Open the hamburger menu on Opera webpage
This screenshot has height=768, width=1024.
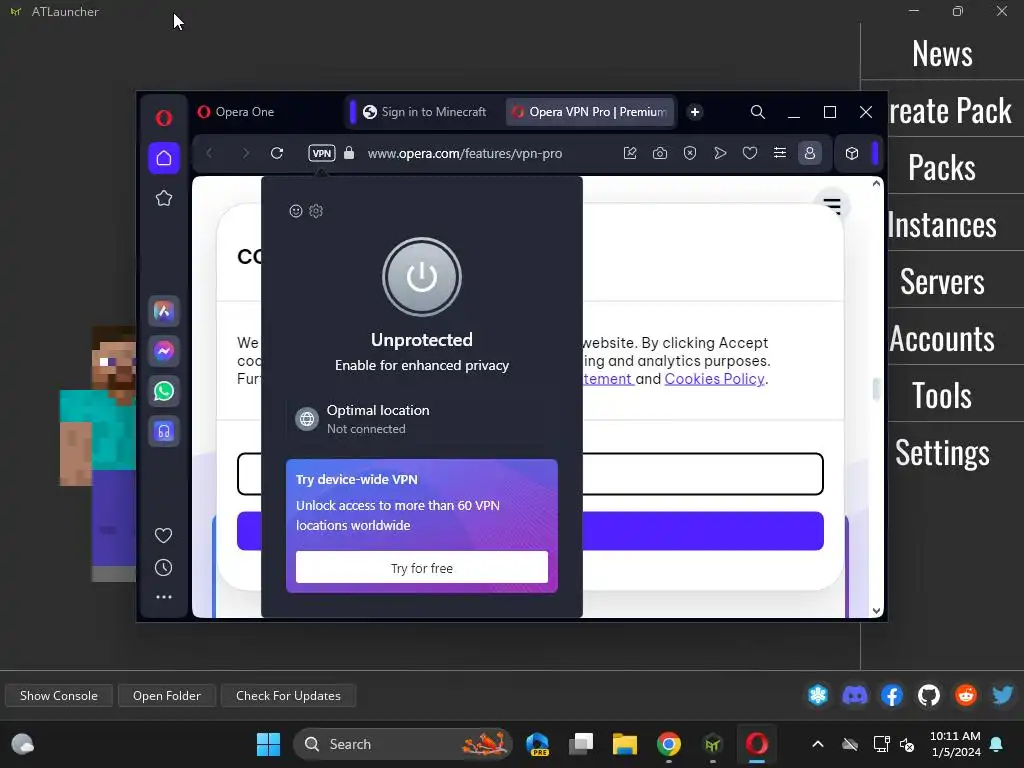pyautogui.click(x=831, y=206)
